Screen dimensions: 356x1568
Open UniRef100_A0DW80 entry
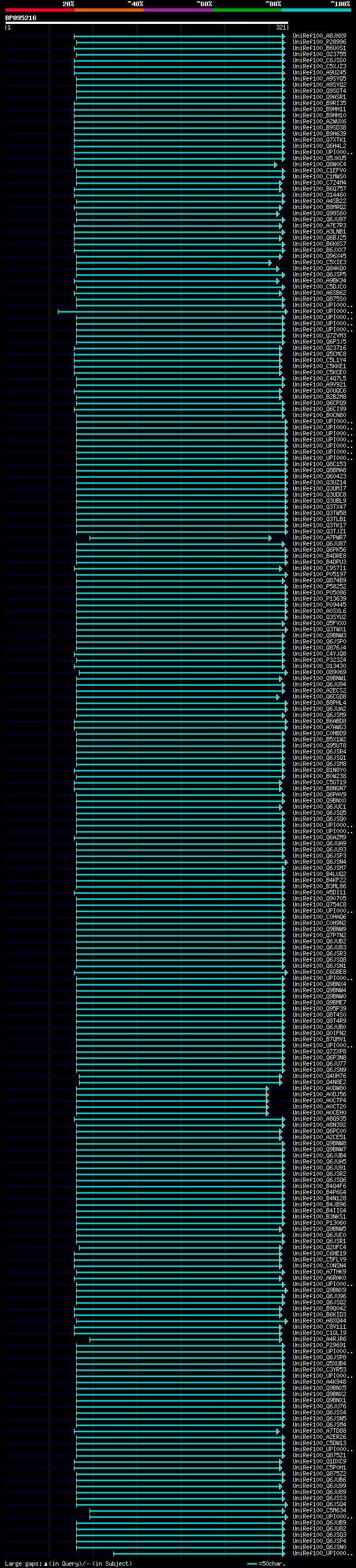point(319,1089)
